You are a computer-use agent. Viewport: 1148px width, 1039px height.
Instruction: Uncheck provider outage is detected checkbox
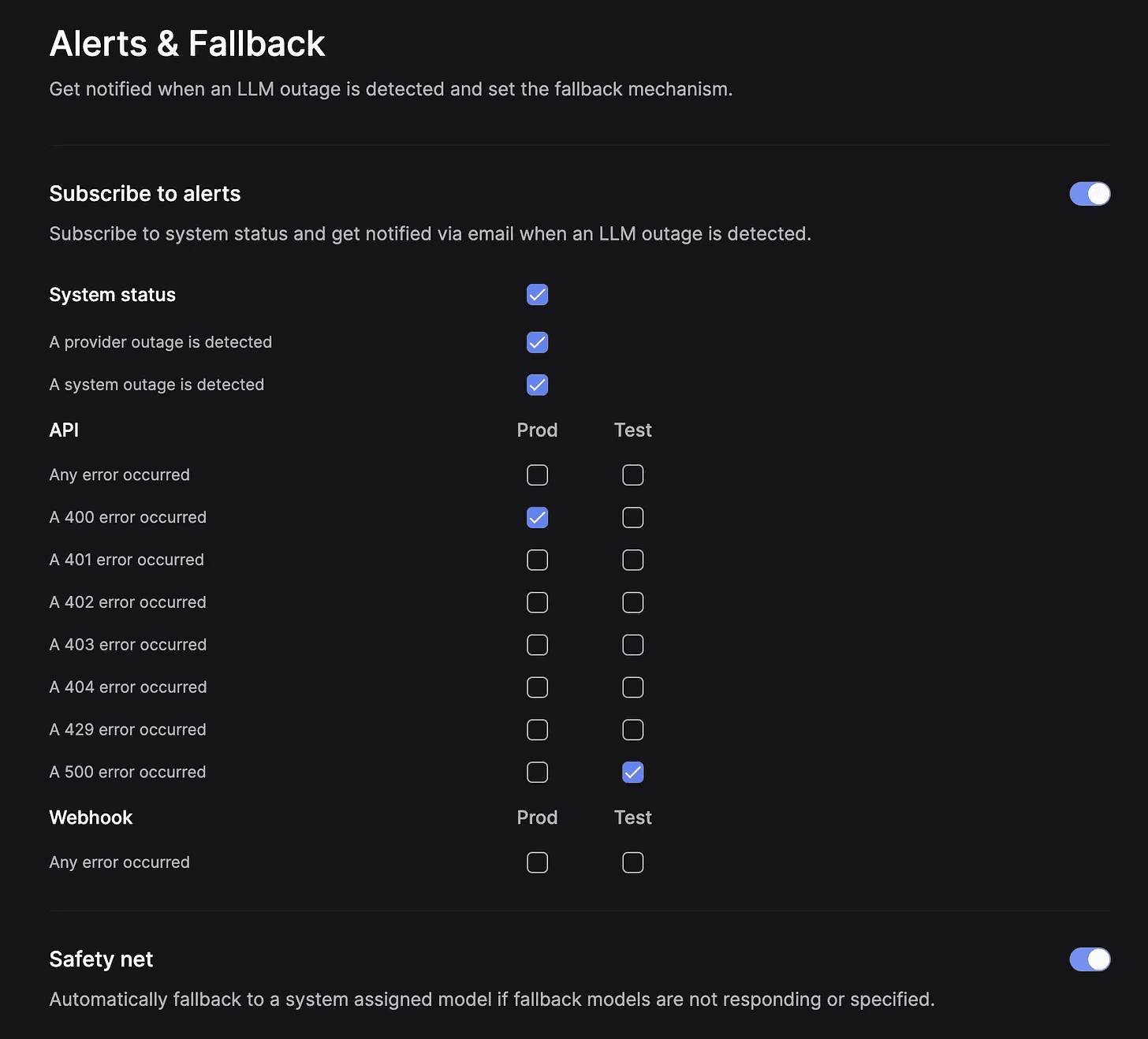click(537, 342)
